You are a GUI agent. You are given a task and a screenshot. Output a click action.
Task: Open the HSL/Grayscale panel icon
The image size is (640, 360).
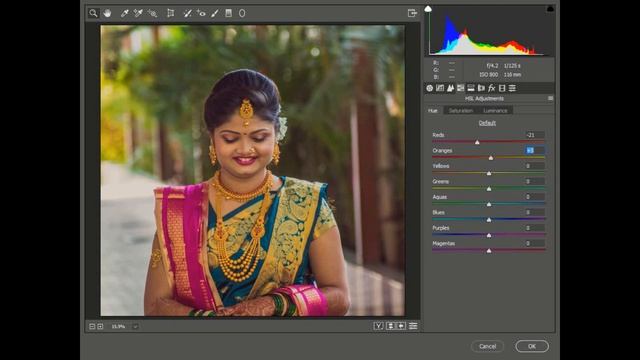[x=460, y=88]
